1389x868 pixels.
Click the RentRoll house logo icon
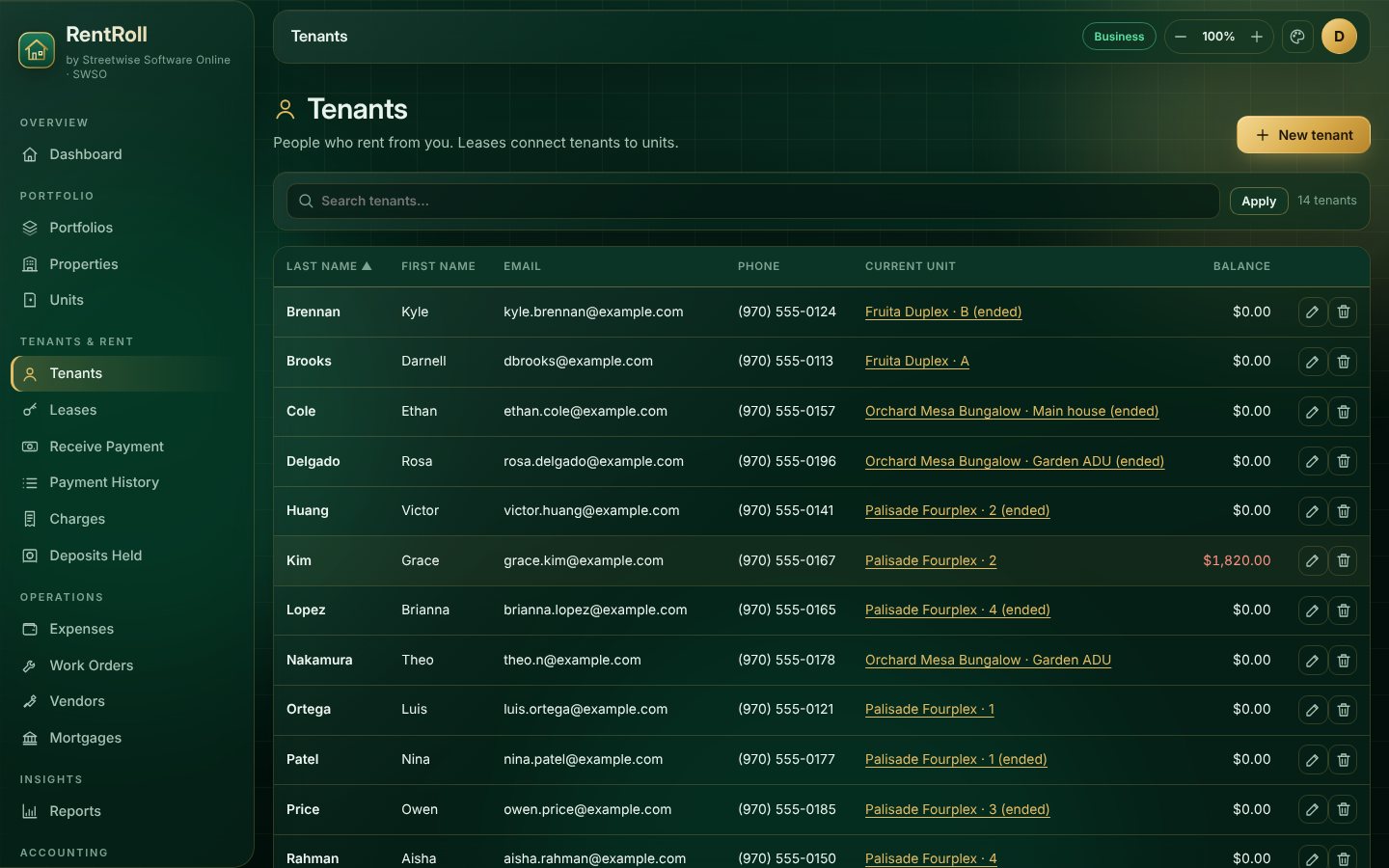pyautogui.click(x=37, y=50)
